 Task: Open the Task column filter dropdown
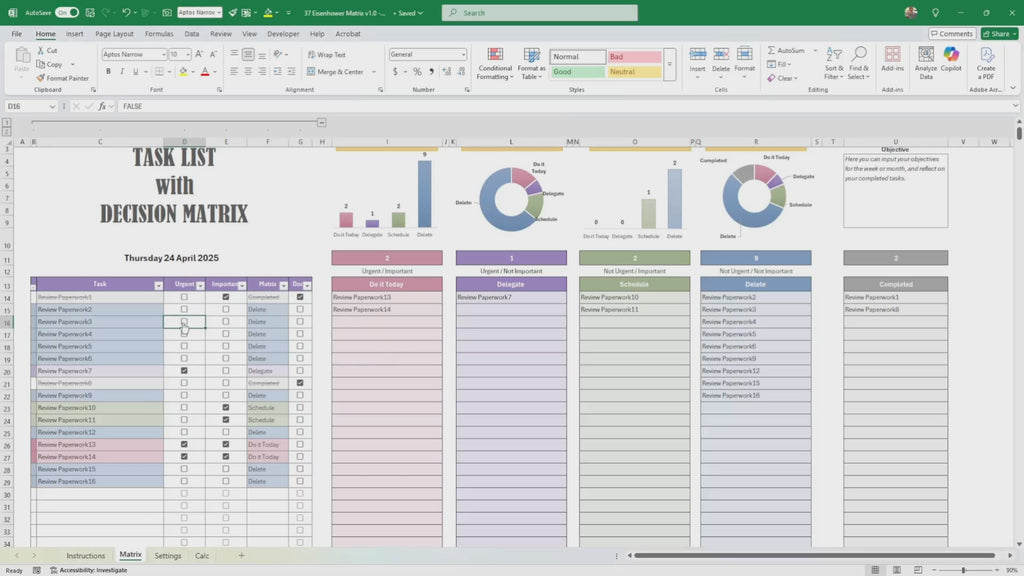(158, 285)
